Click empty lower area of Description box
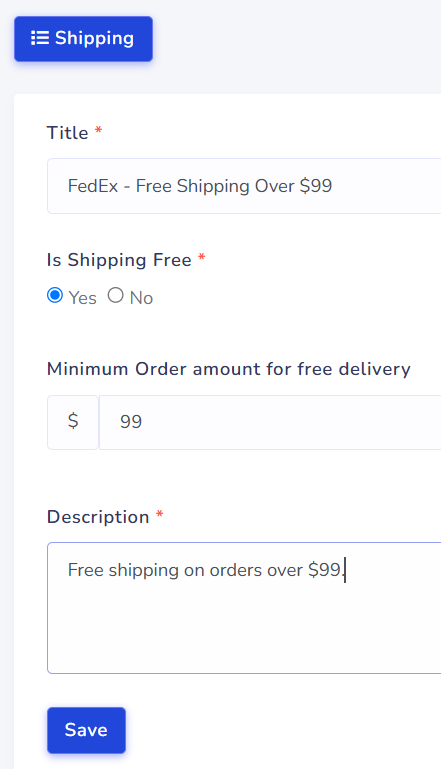 [x=244, y=633]
